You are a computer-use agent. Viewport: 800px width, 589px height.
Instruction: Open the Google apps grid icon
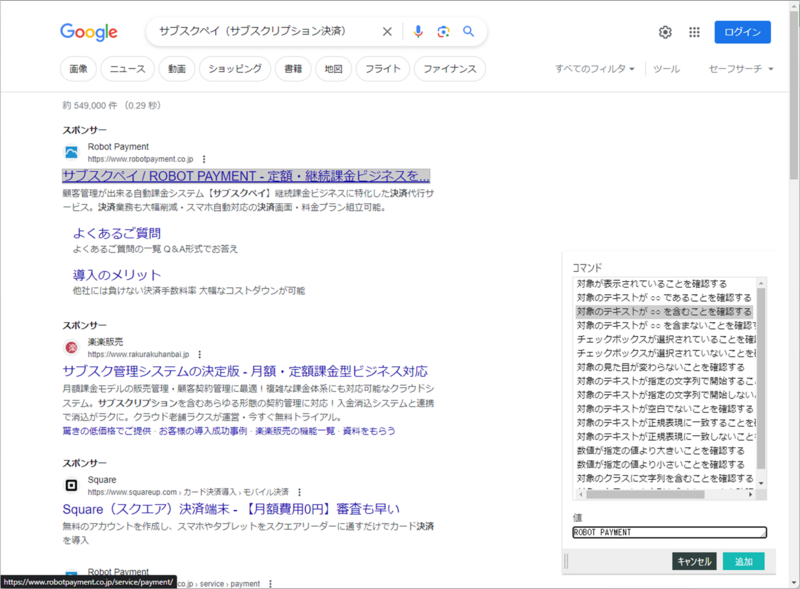tap(694, 32)
